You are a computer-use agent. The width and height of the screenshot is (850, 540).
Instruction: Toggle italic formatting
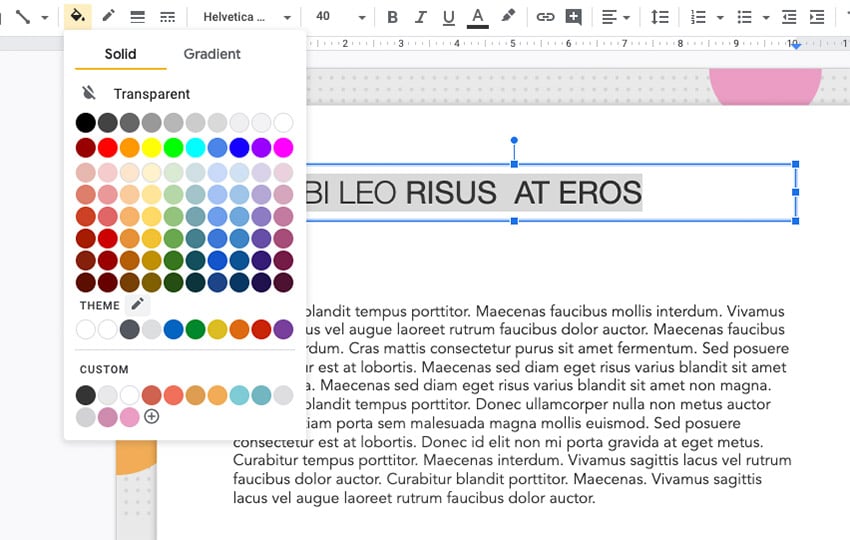click(420, 17)
